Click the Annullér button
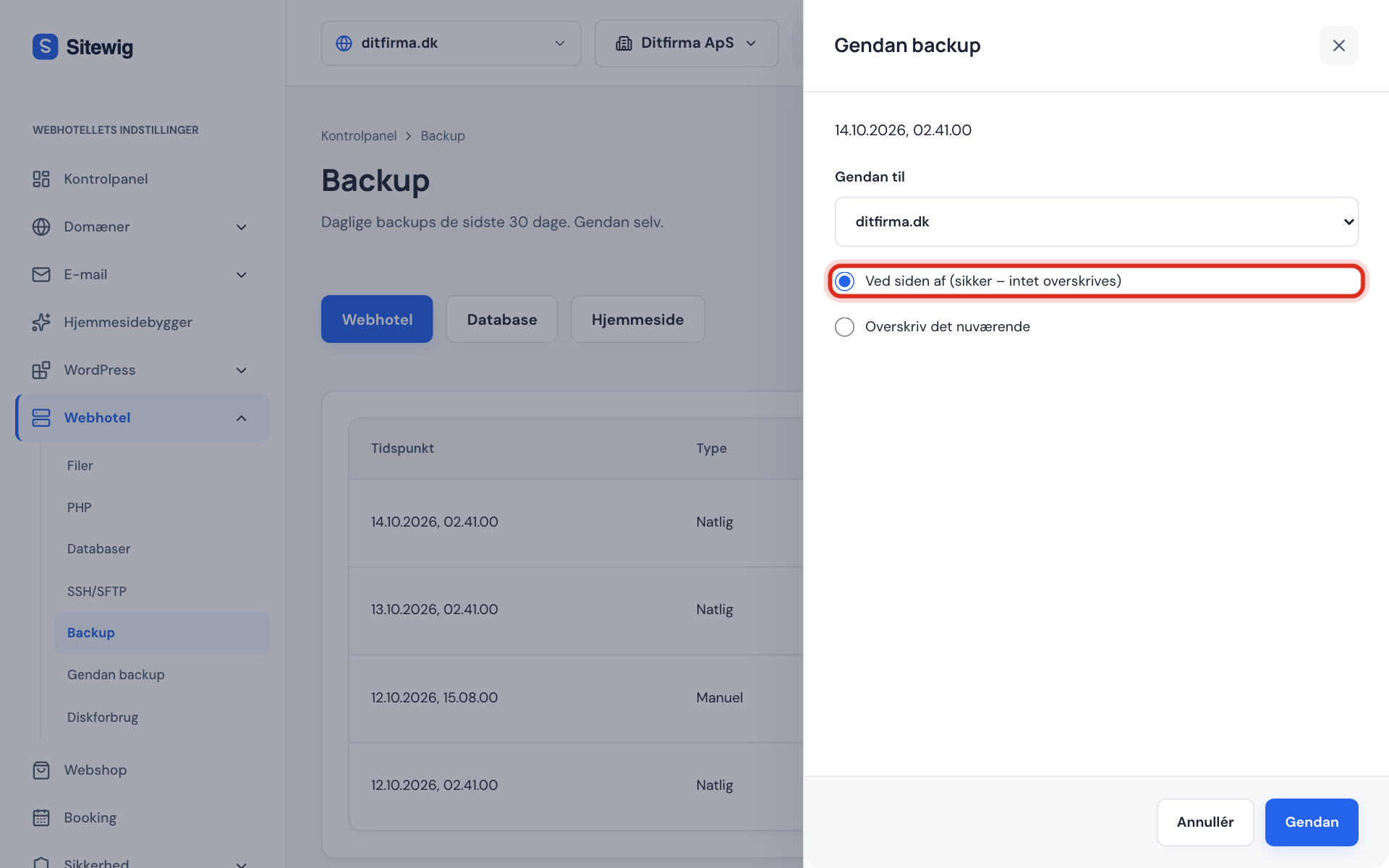The height and width of the screenshot is (868, 1389). (x=1205, y=822)
